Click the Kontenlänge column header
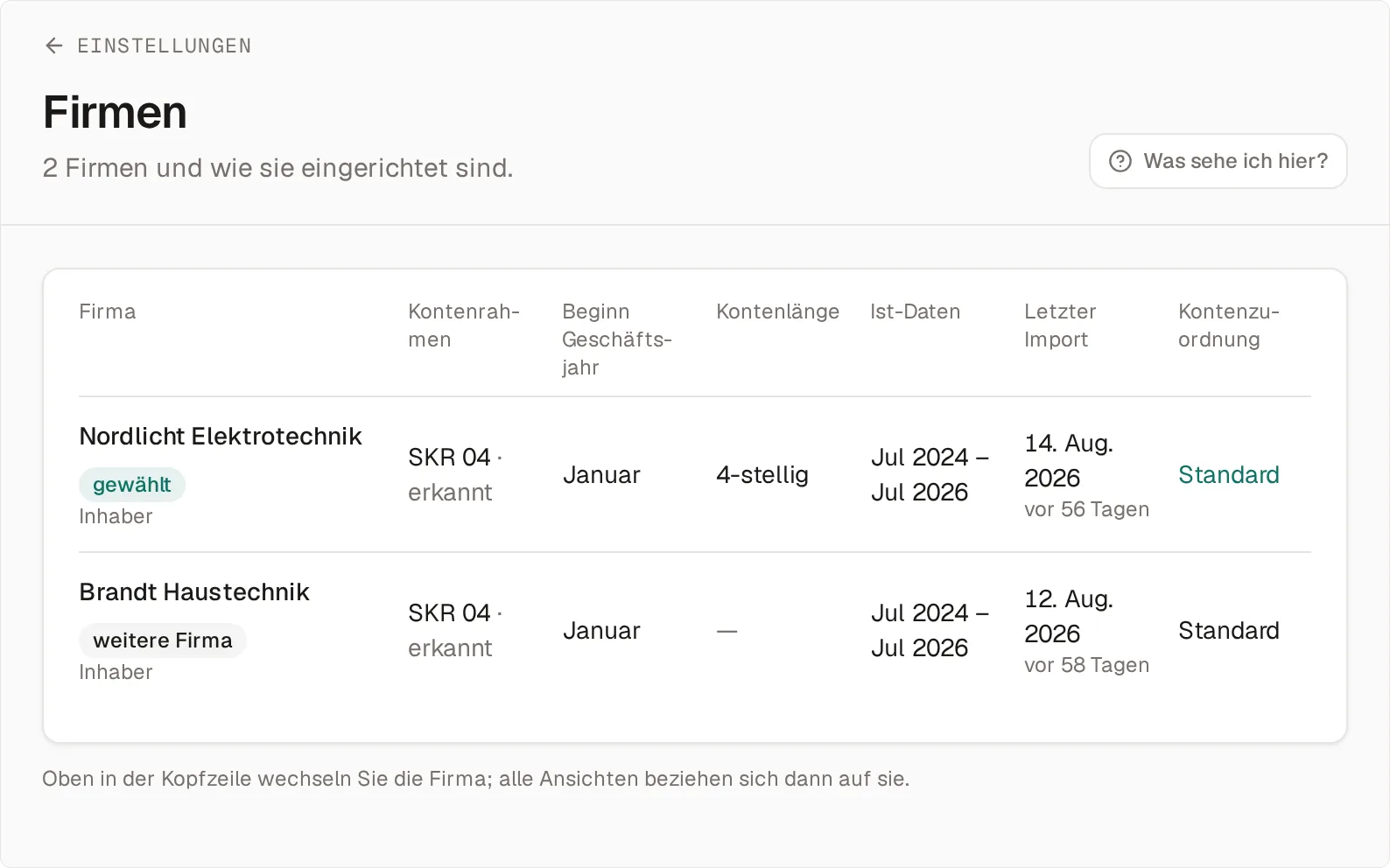Image resolution: width=1390 pixels, height=868 pixels. pos(777,311)
